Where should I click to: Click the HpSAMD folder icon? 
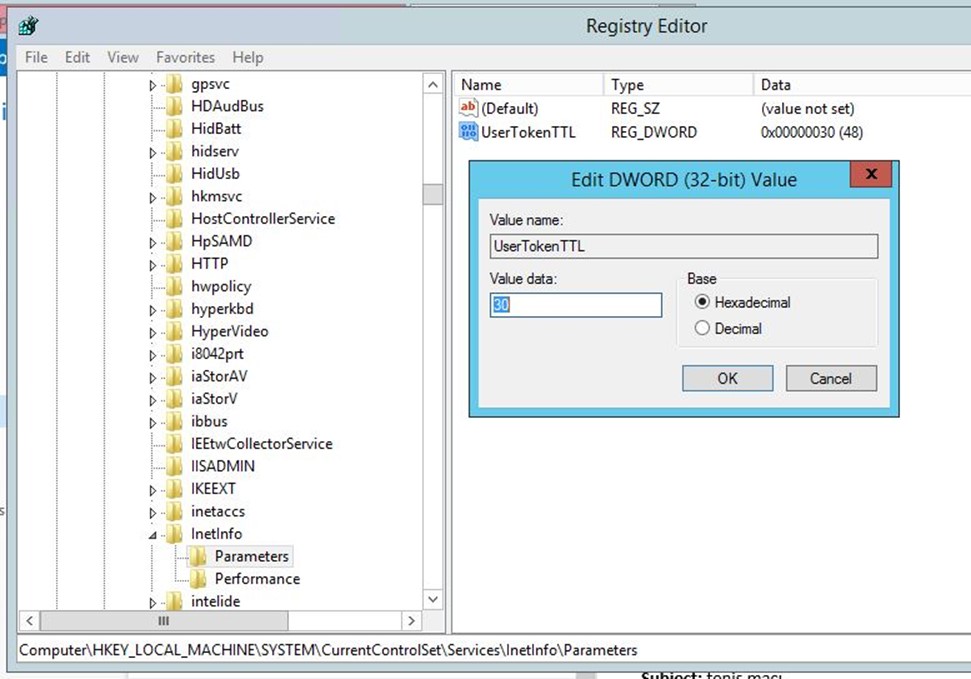coord(175,241)
